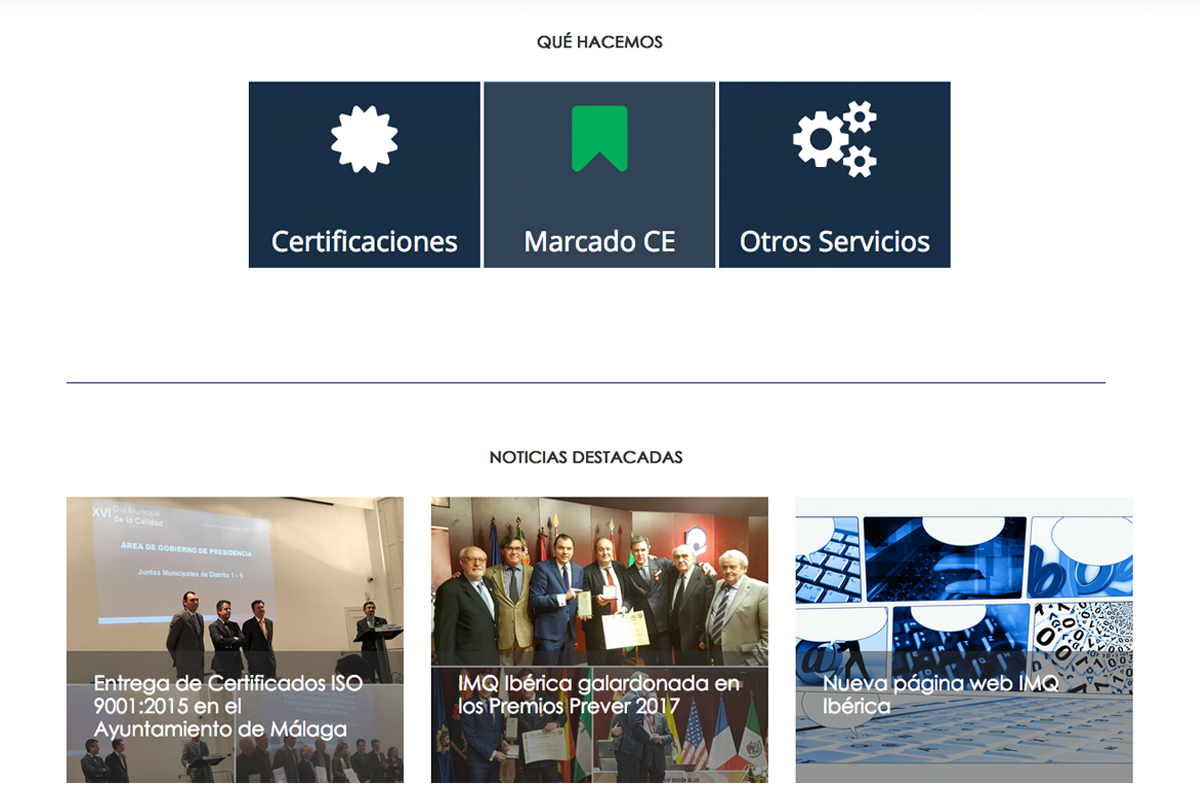Click the QUÉ HACEMOS section heading

coord(599,42)
